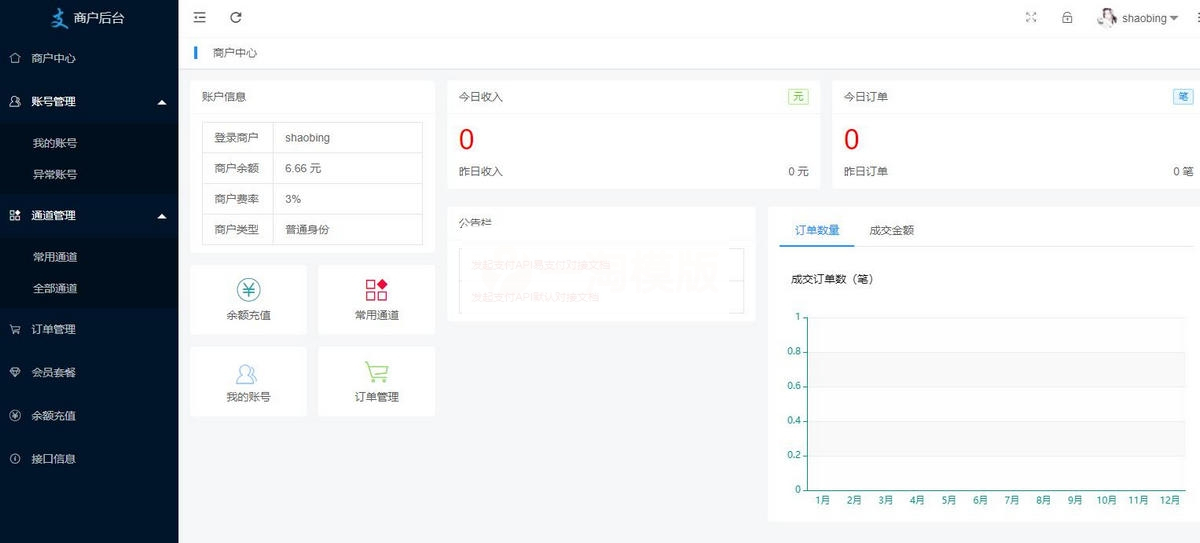Open 异常账号 in the sidebar
Screen dimensions: 1200x543
(55, 174)
